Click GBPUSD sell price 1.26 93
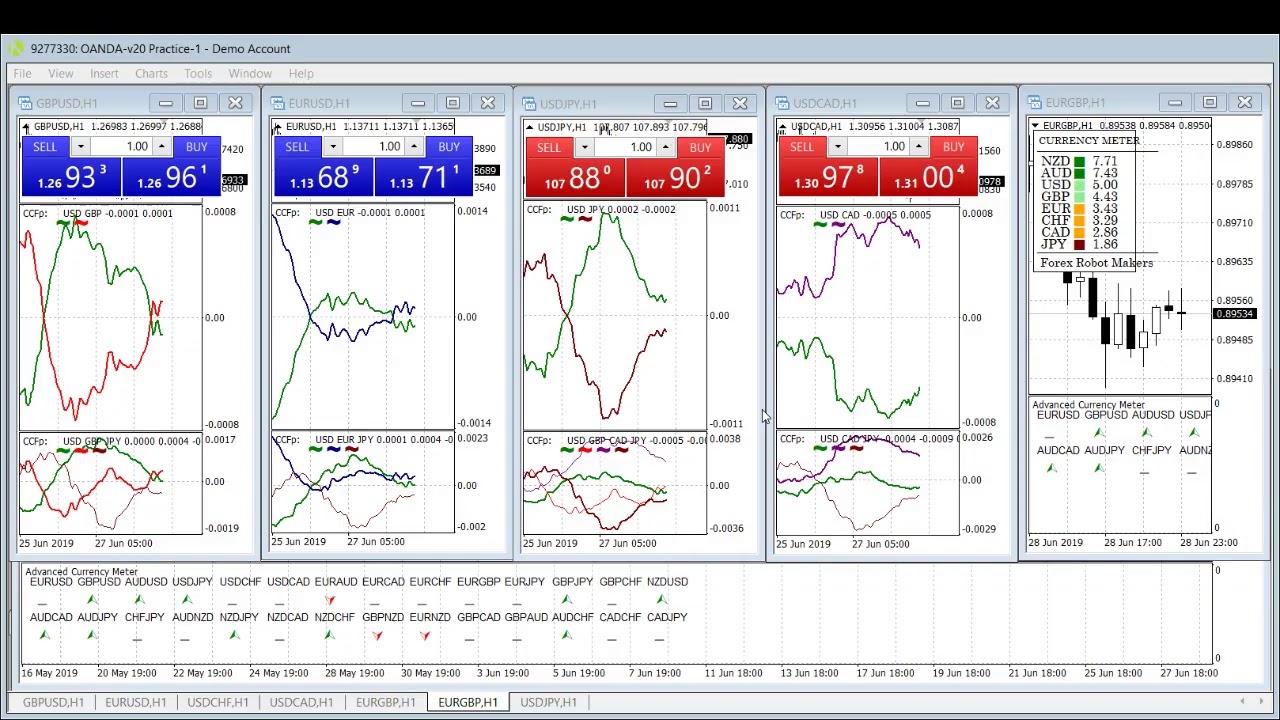 coord(71,178)
